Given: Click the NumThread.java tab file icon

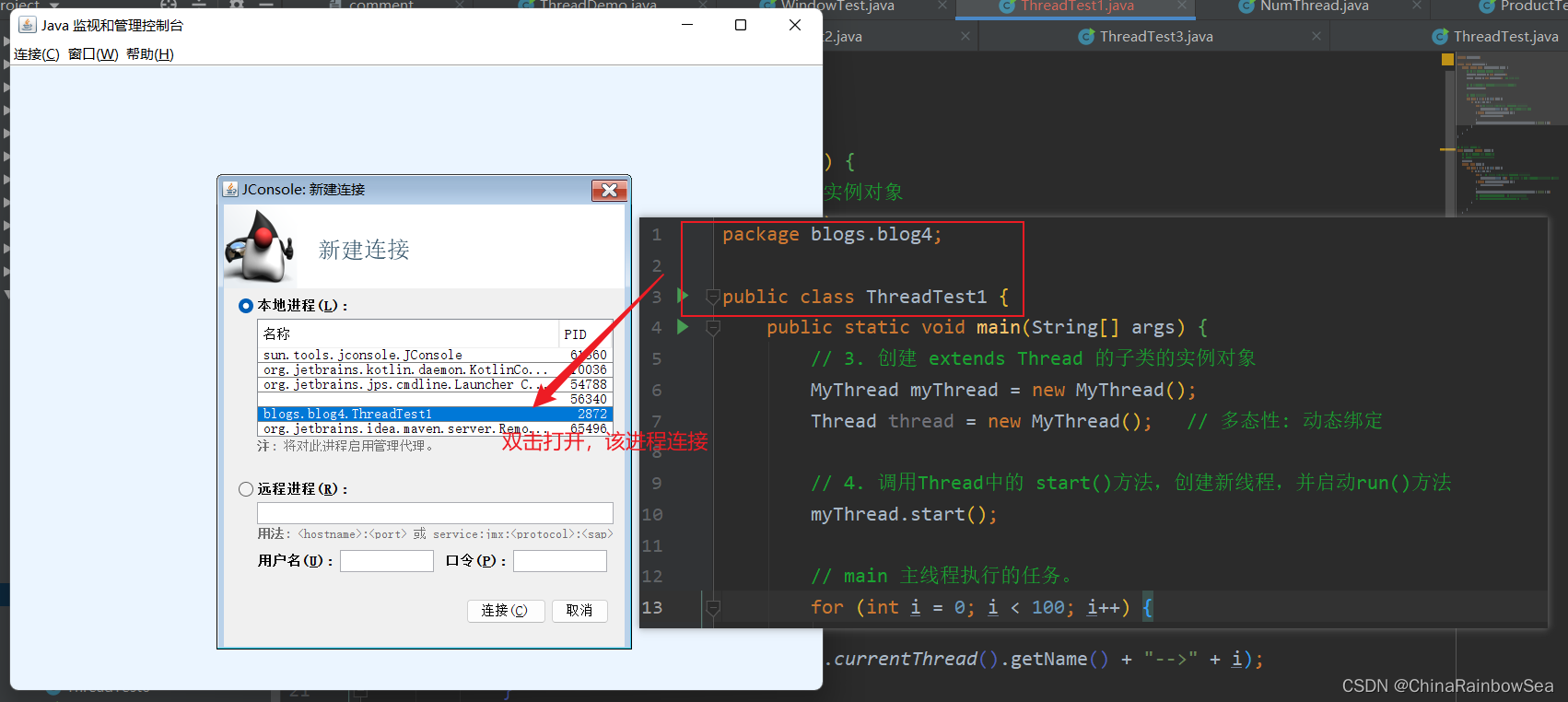Looking at the screenshot, I should click(x=1246, y=6).
